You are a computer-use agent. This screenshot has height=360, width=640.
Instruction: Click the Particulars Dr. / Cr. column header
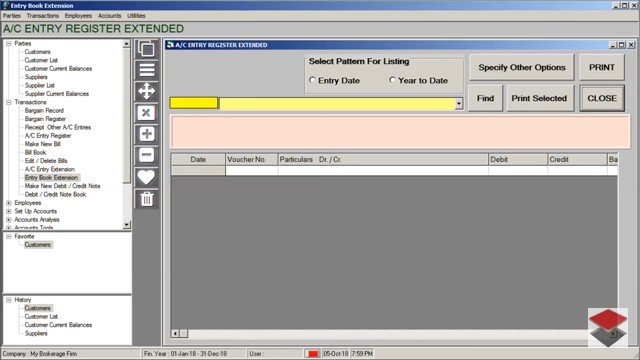(x=383, y=160)
